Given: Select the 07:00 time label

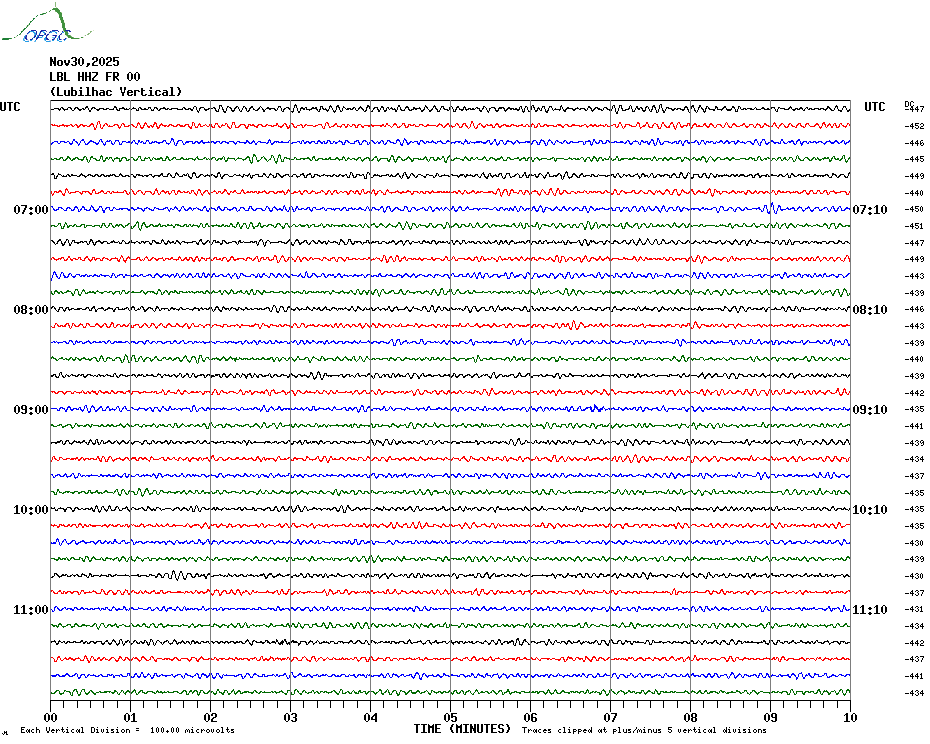Looking at the screenshot, I should point(31,209).
